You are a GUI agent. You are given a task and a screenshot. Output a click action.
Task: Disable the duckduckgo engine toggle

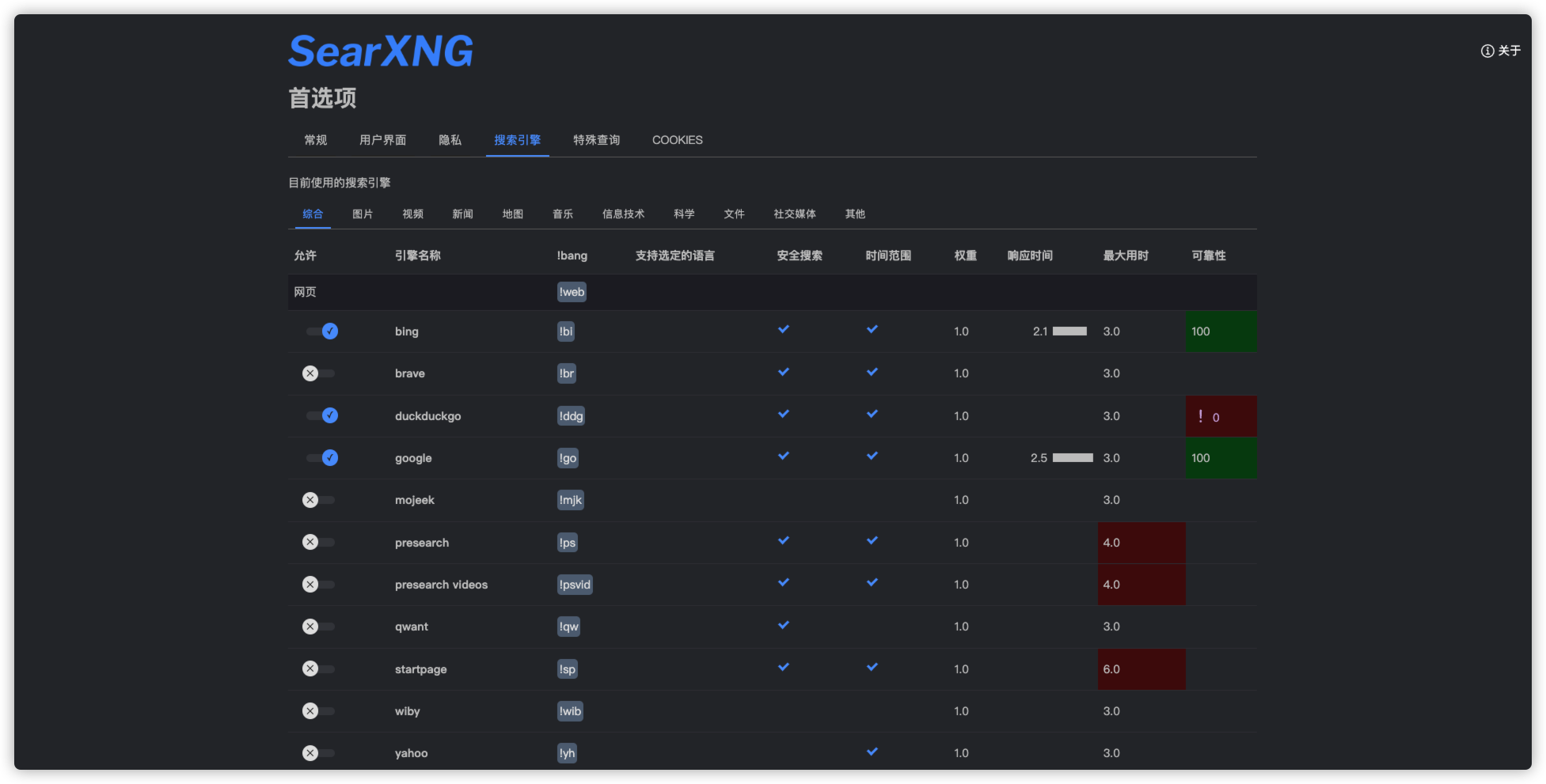pyautogui.click(x=322, y=415)
